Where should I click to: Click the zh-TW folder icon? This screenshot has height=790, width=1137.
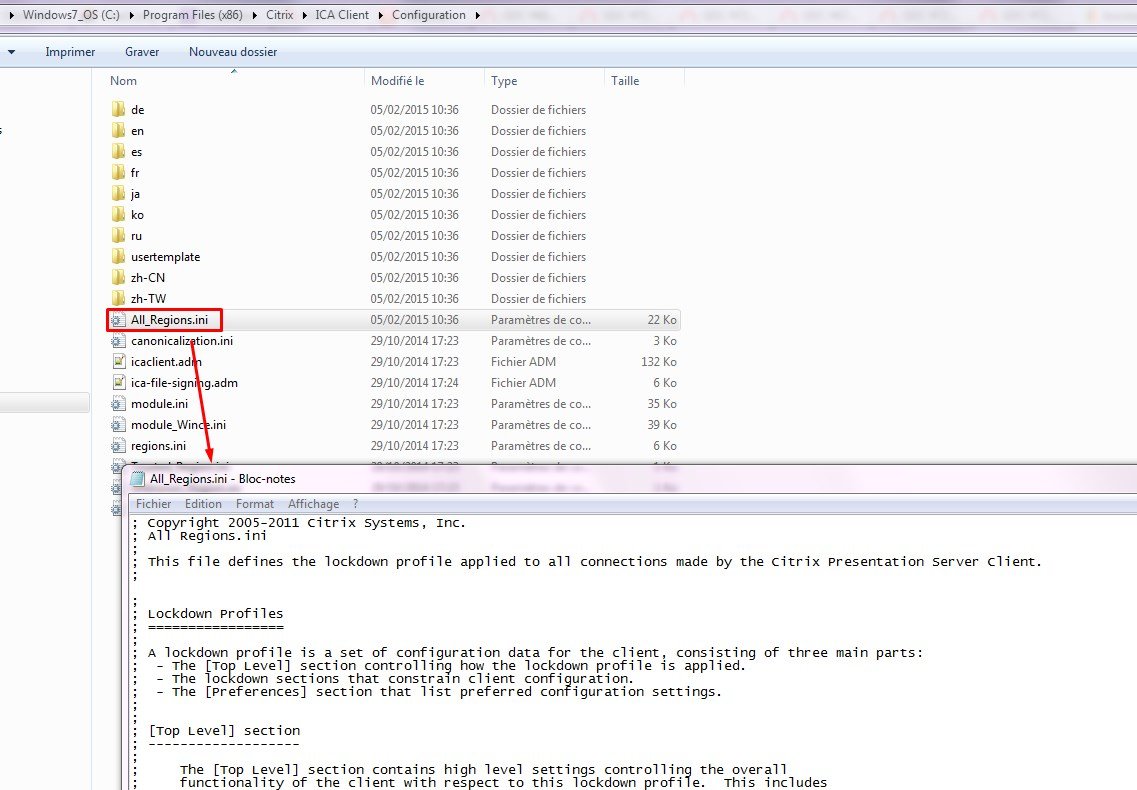118,299
